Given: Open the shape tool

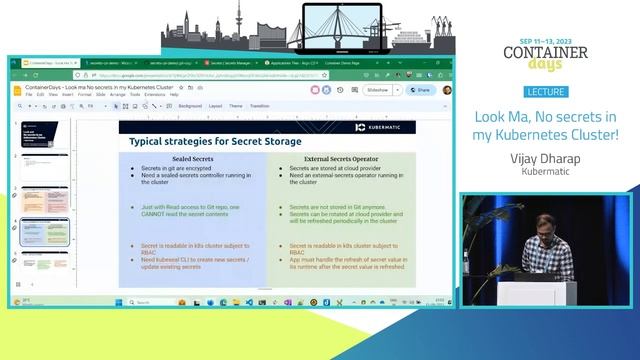Looking at the screenshot, I should 145,106.
